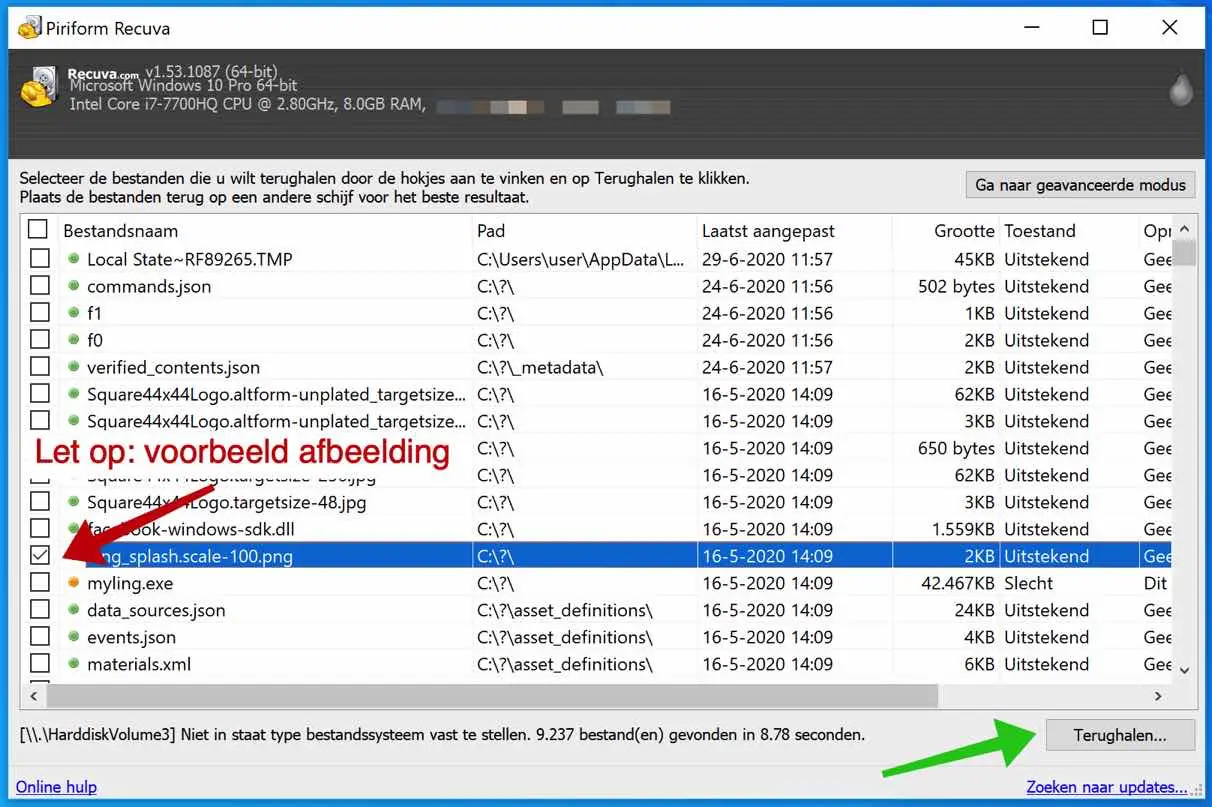Click the path C:\?\_metadata\
Screen dimensions: 1212x807
[x=540, y=367]
